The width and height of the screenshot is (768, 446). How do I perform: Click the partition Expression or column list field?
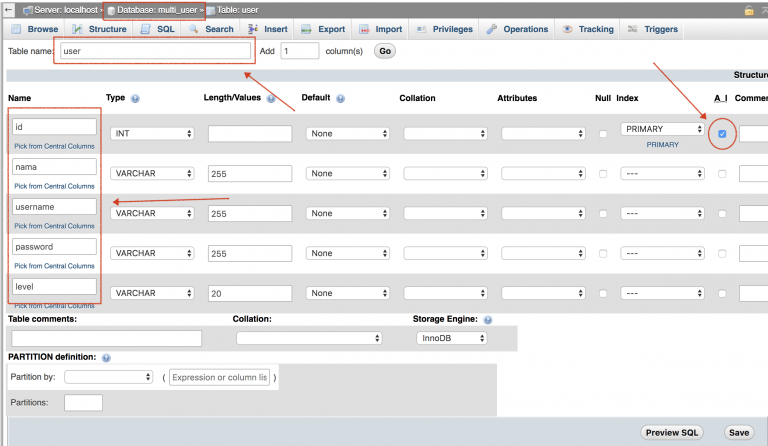coord(219,377)
